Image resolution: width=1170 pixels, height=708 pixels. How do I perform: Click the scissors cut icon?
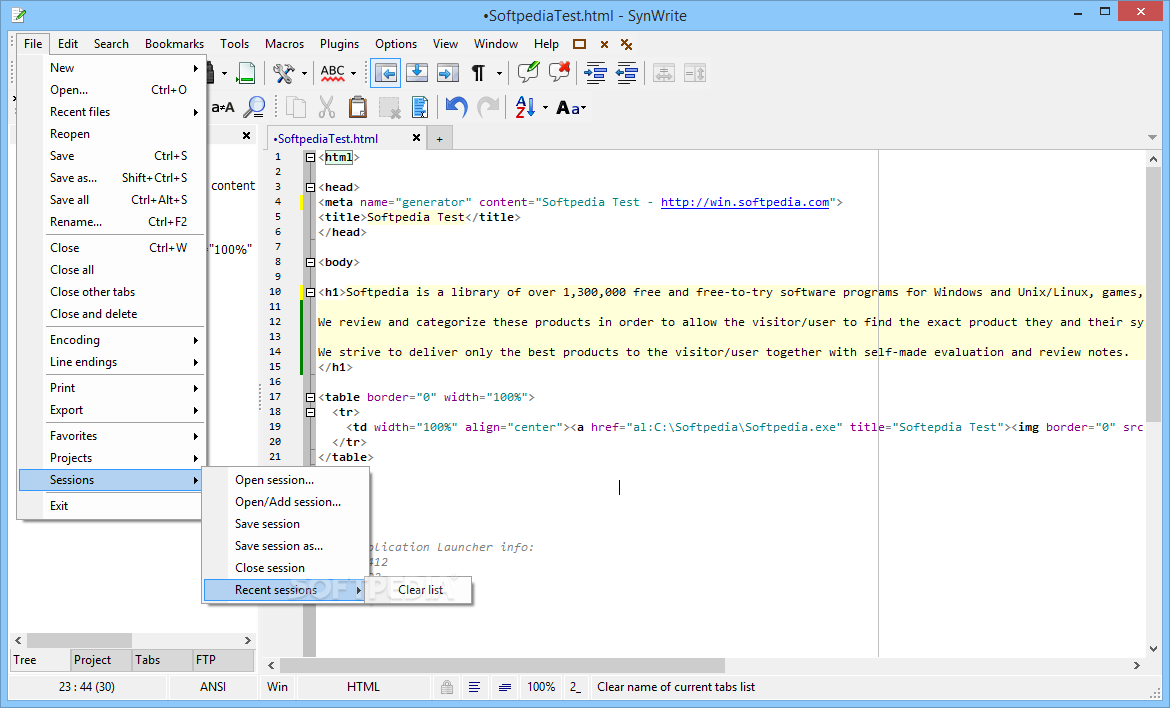(327, 107)
